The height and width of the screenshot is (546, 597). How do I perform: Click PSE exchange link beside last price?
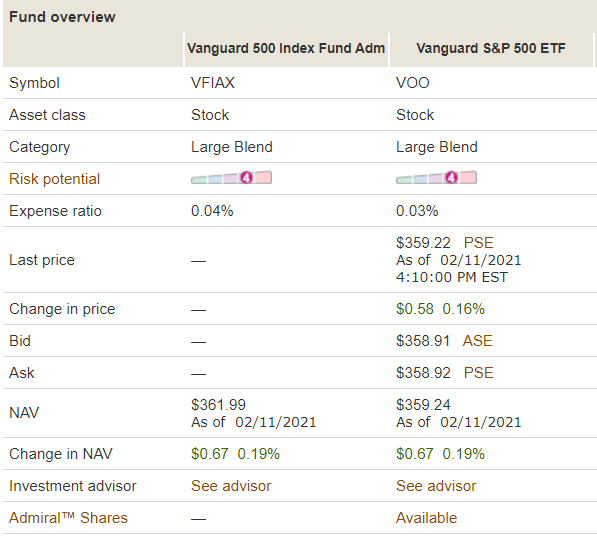[479, 243]
